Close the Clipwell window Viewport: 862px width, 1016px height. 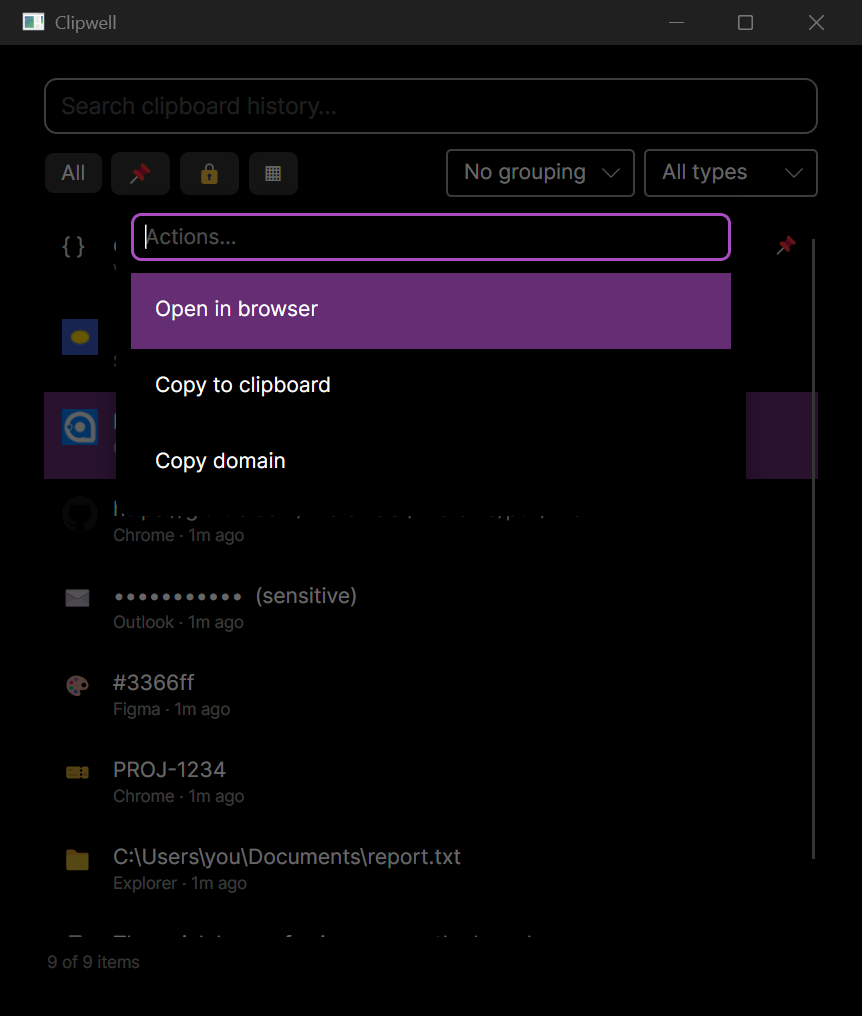pos(816,23)
